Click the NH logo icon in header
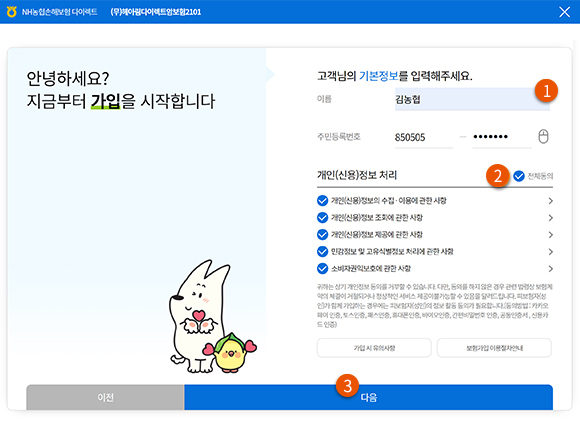Viewport: 580px width, 434px height. tap(12, 11)
